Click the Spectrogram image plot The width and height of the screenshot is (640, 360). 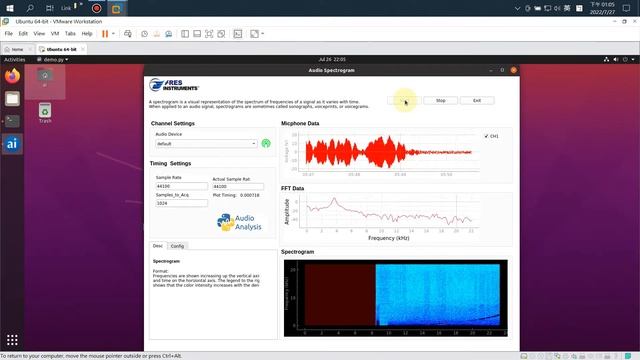coord(396,298)
